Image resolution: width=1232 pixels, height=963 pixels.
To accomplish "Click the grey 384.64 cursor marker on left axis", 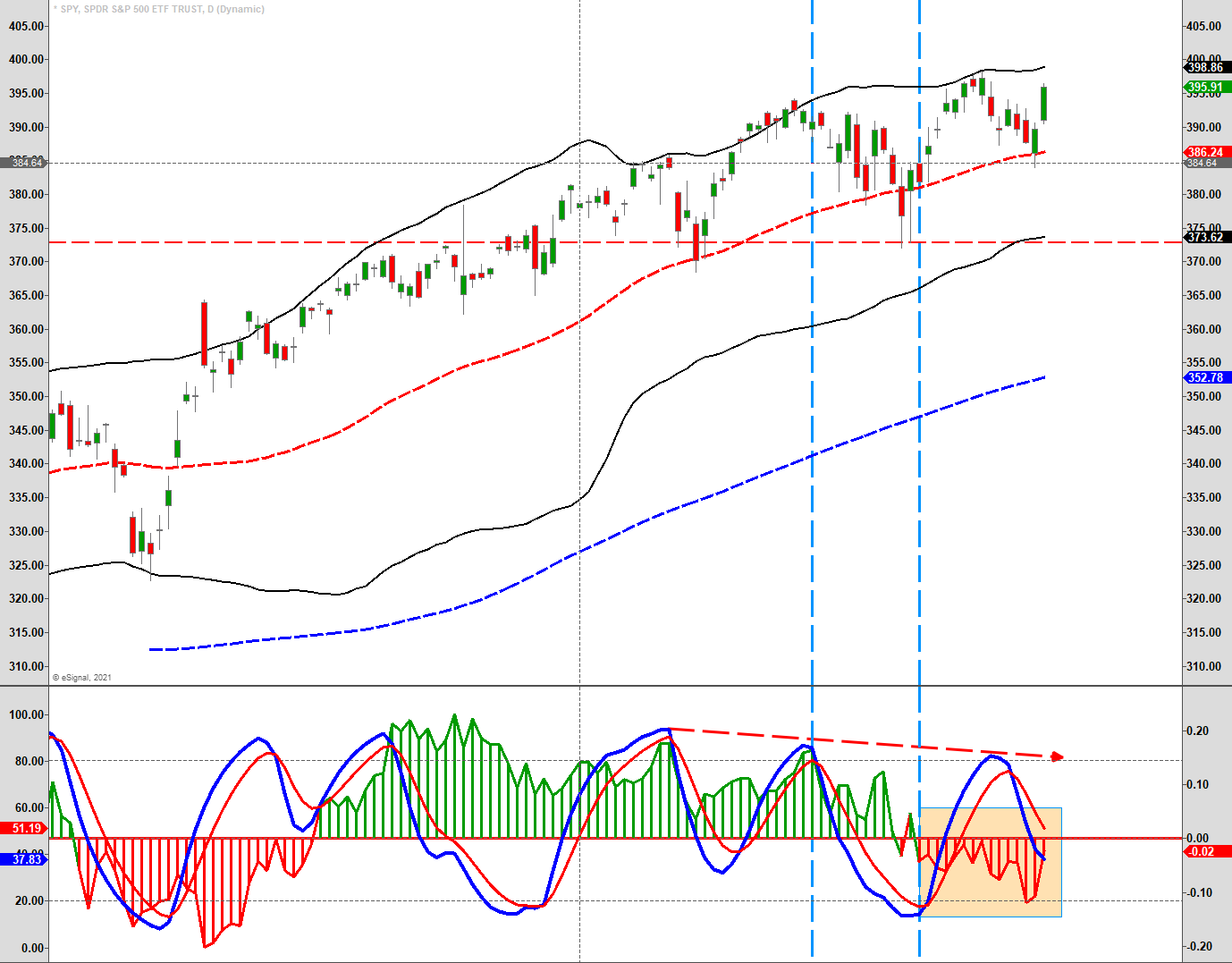I will click(24, 163).
